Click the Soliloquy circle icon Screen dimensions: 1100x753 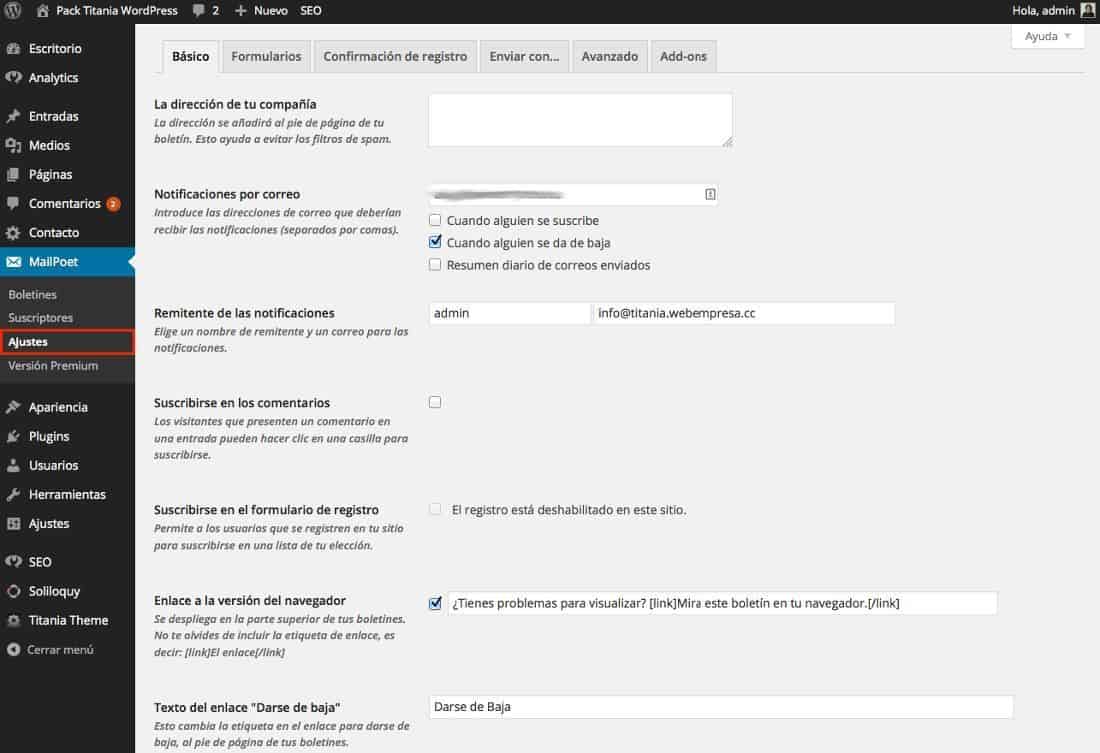[13, 591]
